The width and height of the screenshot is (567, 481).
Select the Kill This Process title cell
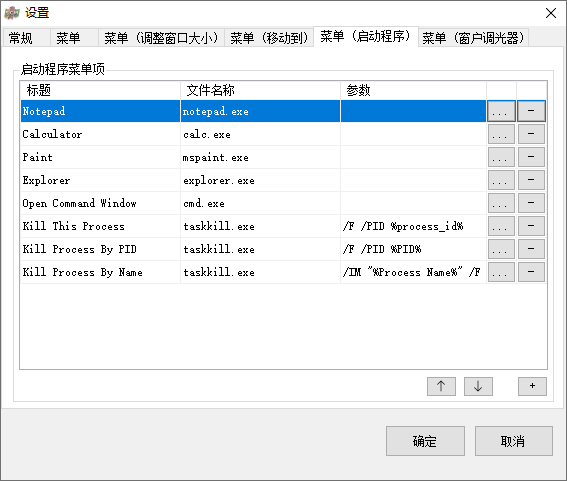coord(100,226)
